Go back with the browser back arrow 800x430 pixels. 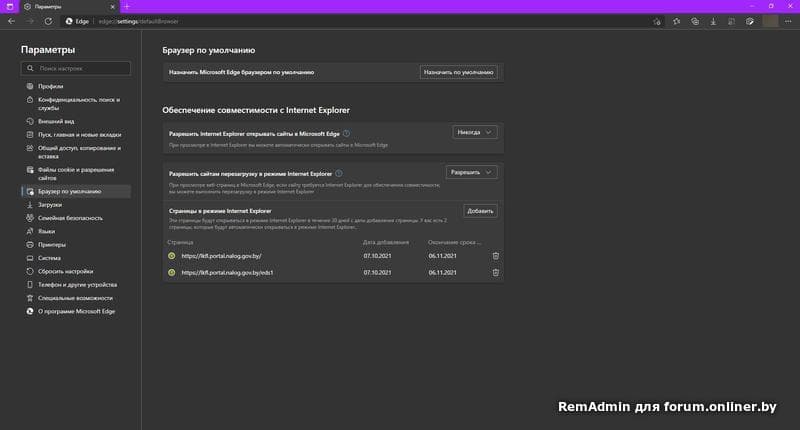coord(11,21)
